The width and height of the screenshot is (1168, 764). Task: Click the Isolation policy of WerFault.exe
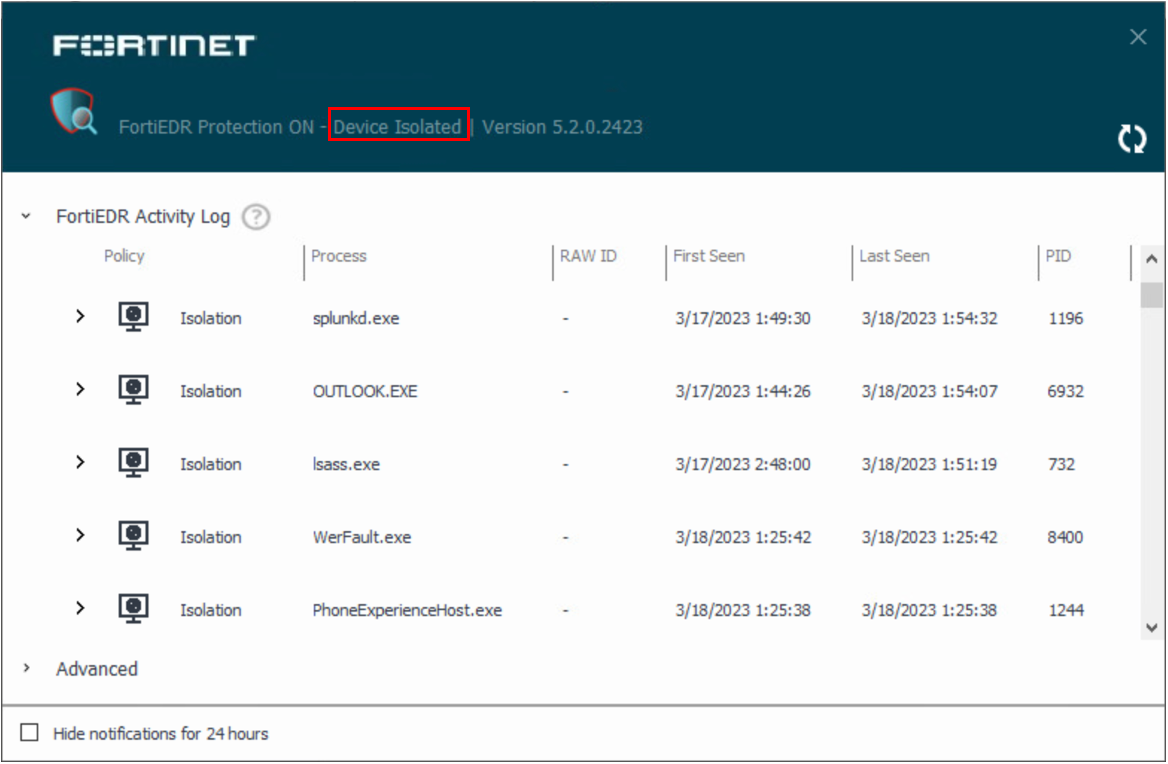pos(211,538)
